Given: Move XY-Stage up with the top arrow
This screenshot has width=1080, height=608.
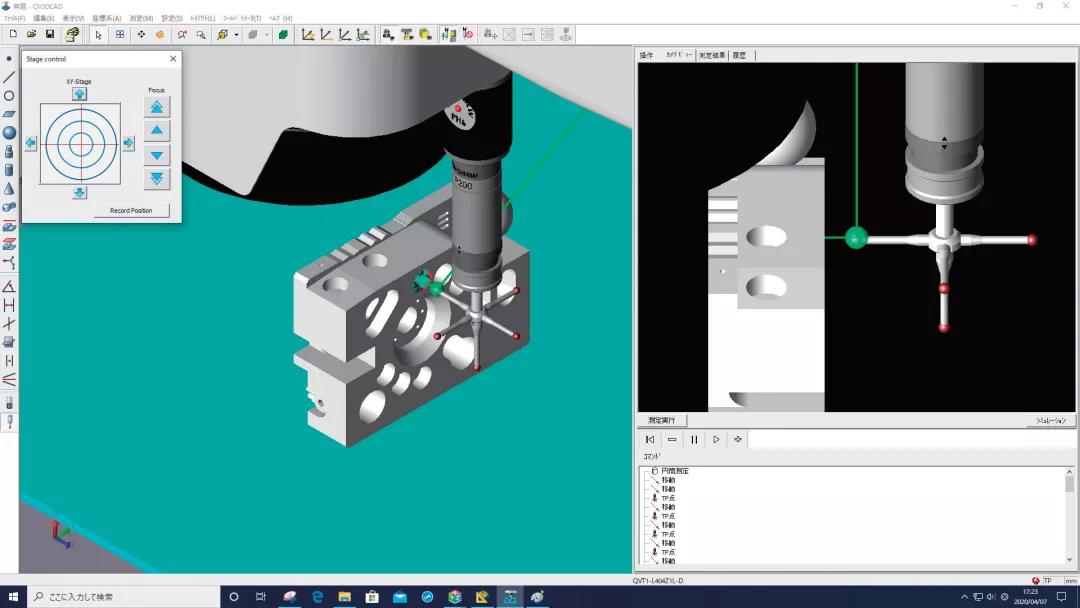Looking at the screenshot, I should (79, 94).
